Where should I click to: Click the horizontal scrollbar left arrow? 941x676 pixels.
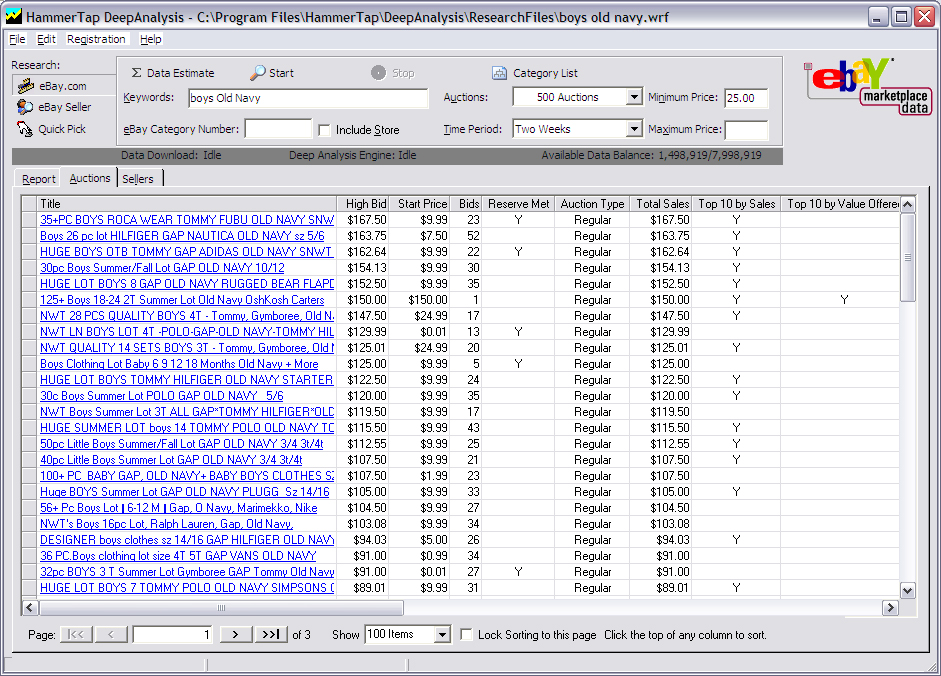pyautogui.click(x=29, y=608)
